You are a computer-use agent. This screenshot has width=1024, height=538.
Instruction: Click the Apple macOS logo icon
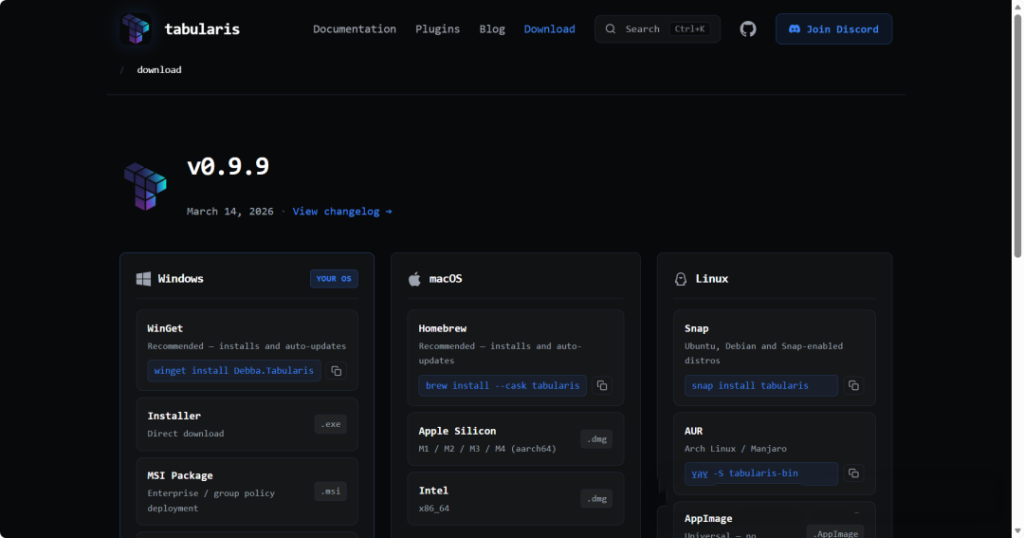[x=414, y=279]
